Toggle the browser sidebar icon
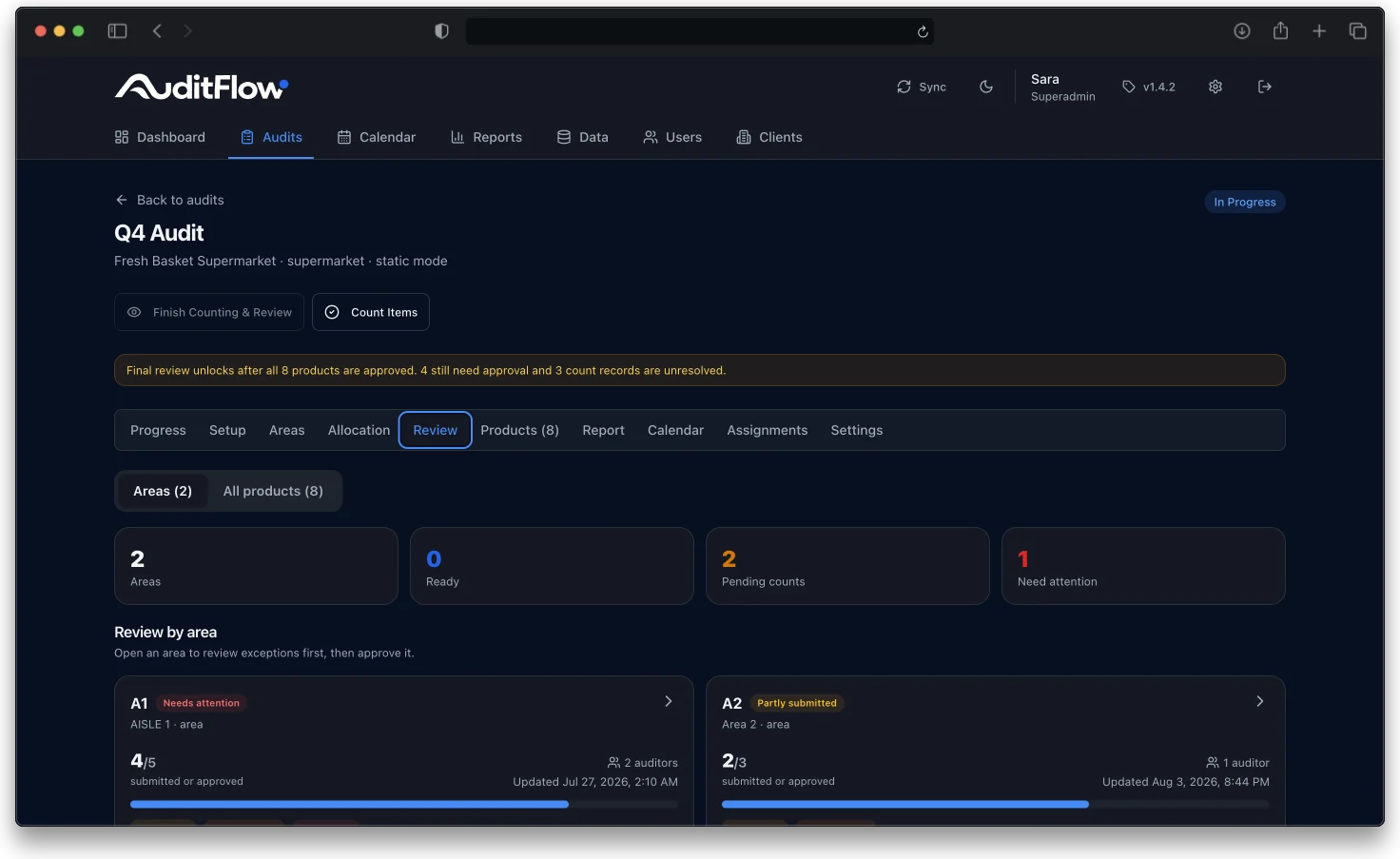 (117, 31)
